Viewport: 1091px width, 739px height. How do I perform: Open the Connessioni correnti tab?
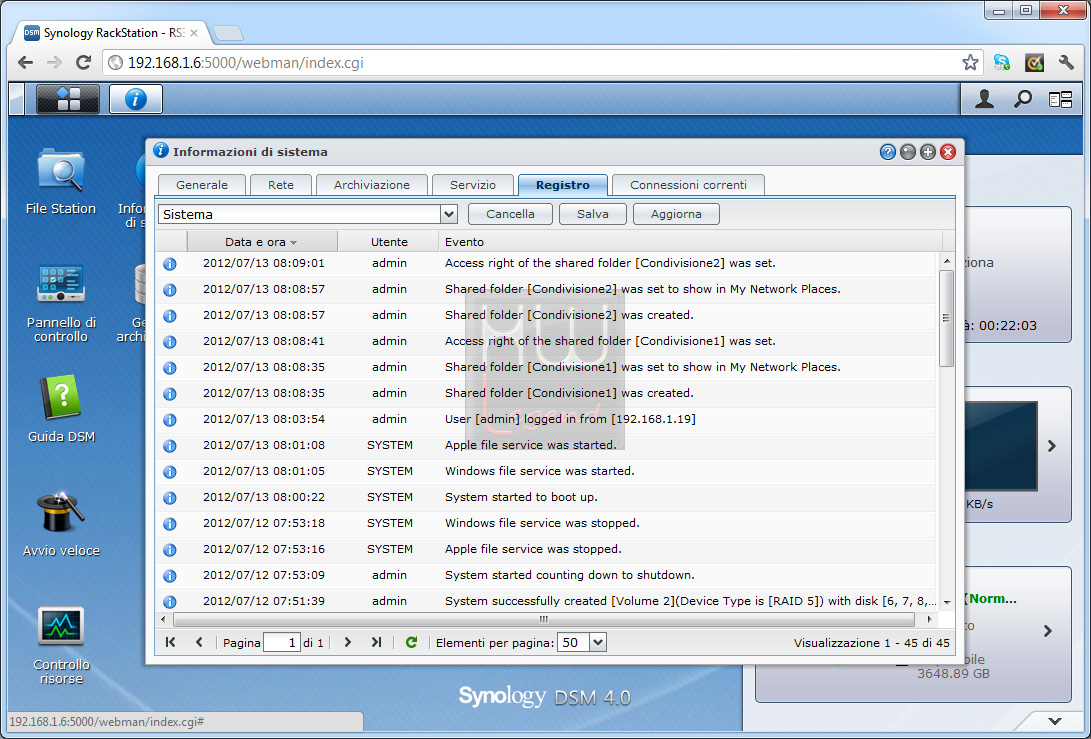tap(688, 185)
